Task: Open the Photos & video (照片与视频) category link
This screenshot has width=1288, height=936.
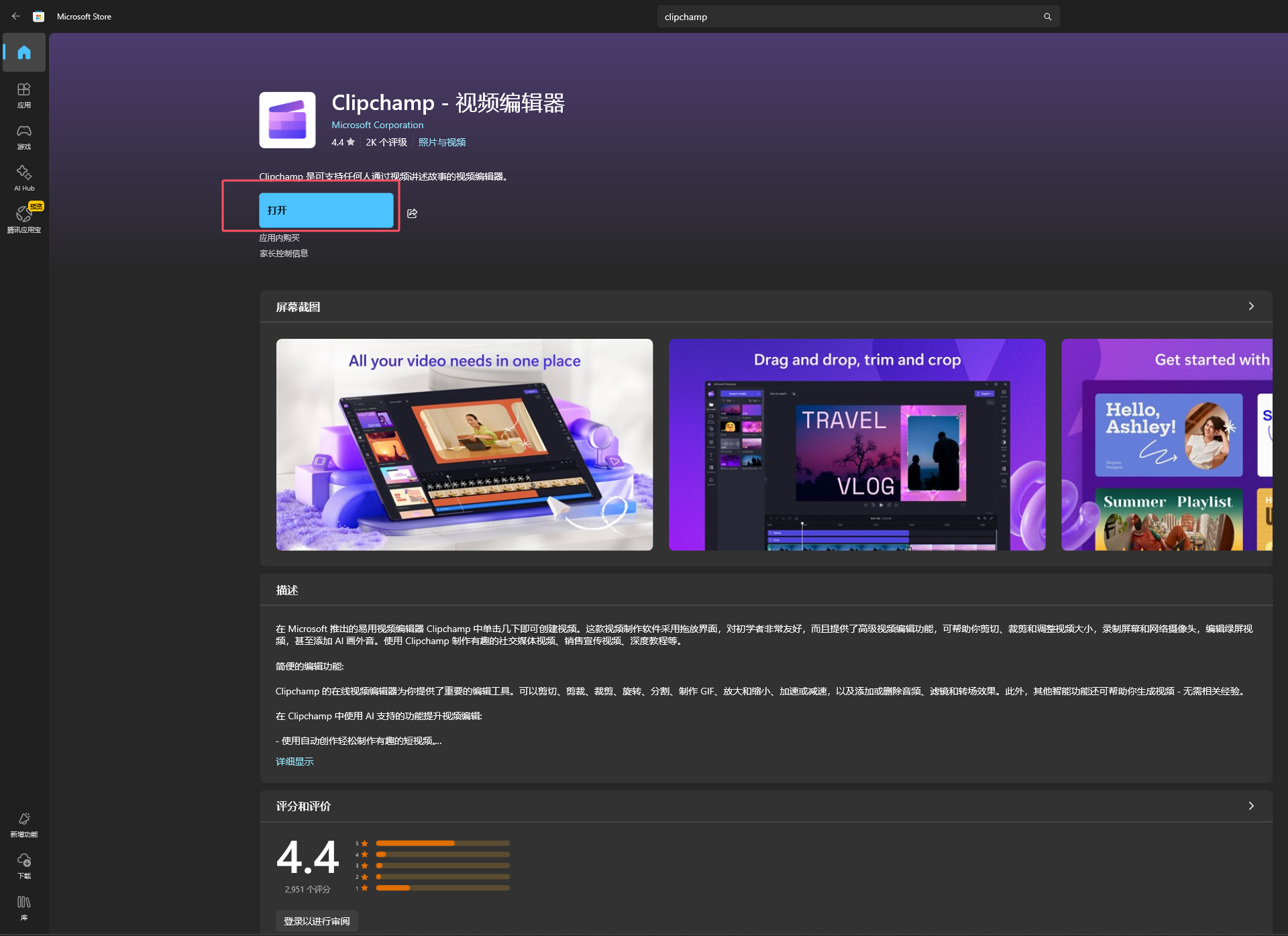Action: 441,142
